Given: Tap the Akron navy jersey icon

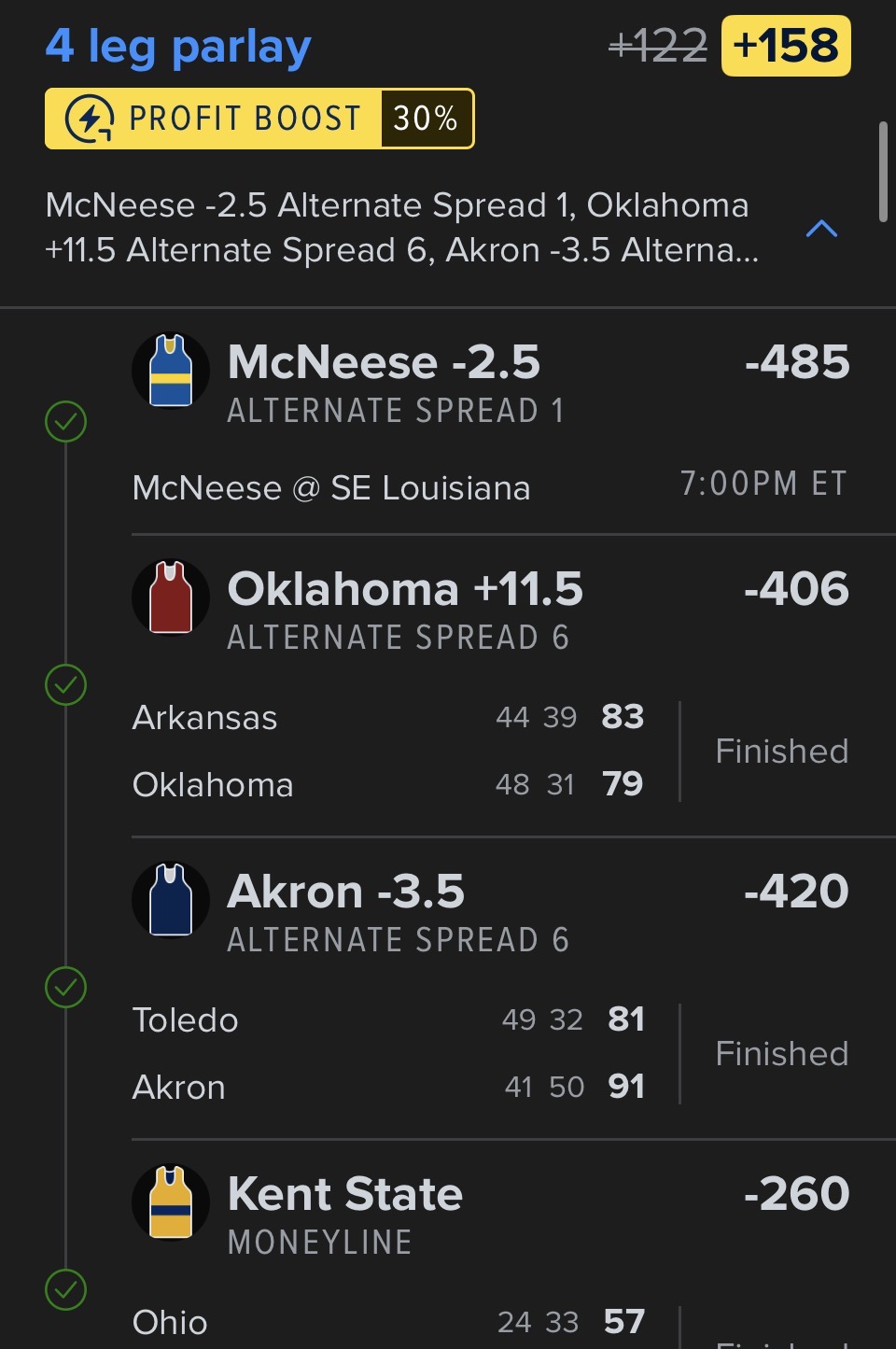Looking at the screenshot, I should (171, 900).
